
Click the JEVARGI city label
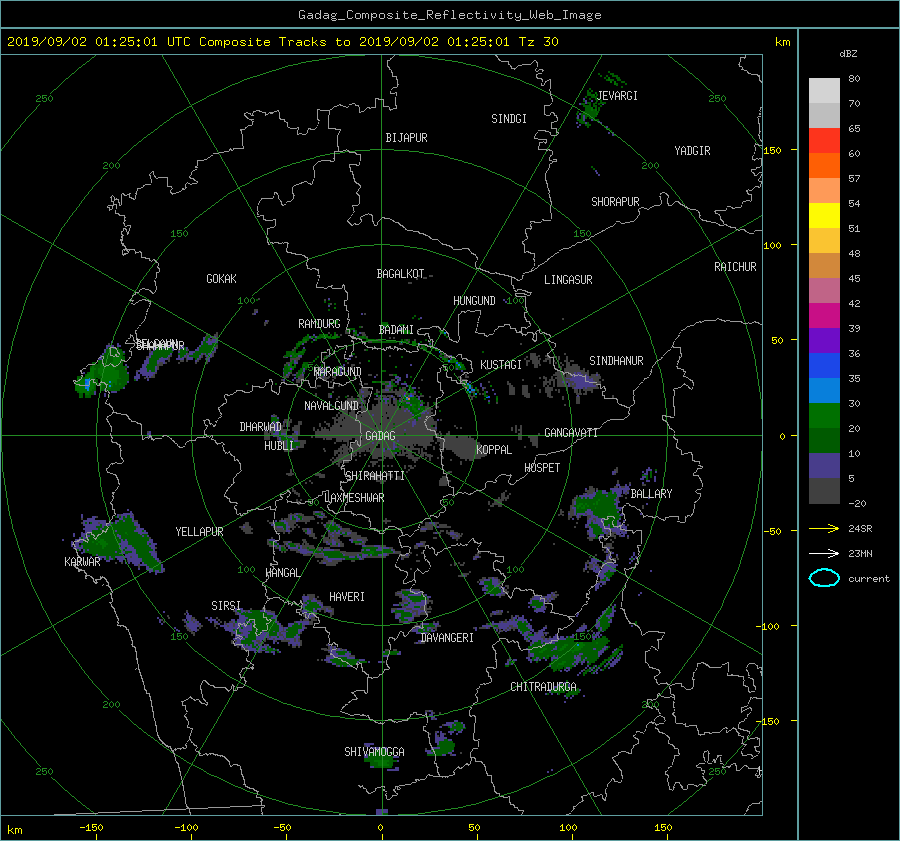coord(617,96)
